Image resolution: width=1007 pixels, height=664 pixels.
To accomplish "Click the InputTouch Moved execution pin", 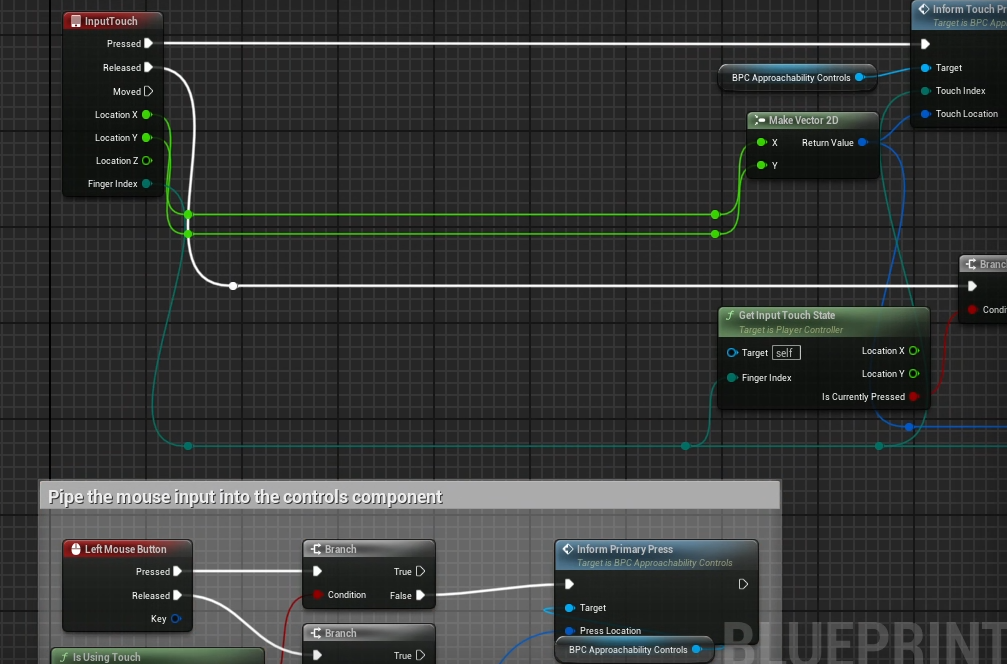I will click(148, 91).
